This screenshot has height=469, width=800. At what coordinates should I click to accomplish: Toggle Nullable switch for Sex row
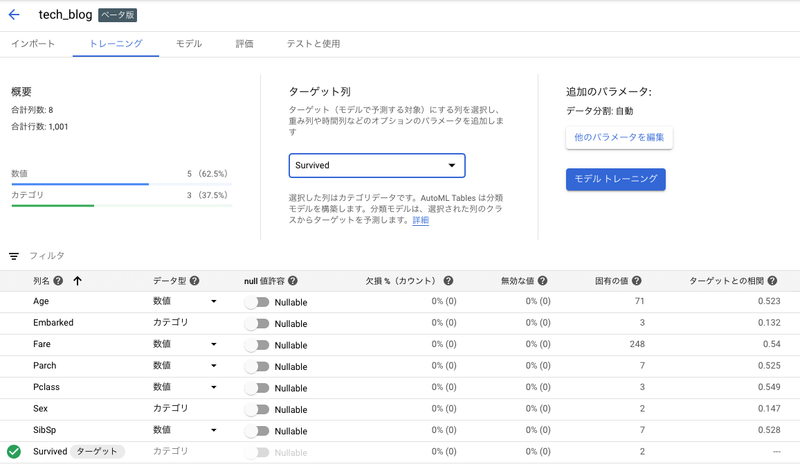[257, 409]
